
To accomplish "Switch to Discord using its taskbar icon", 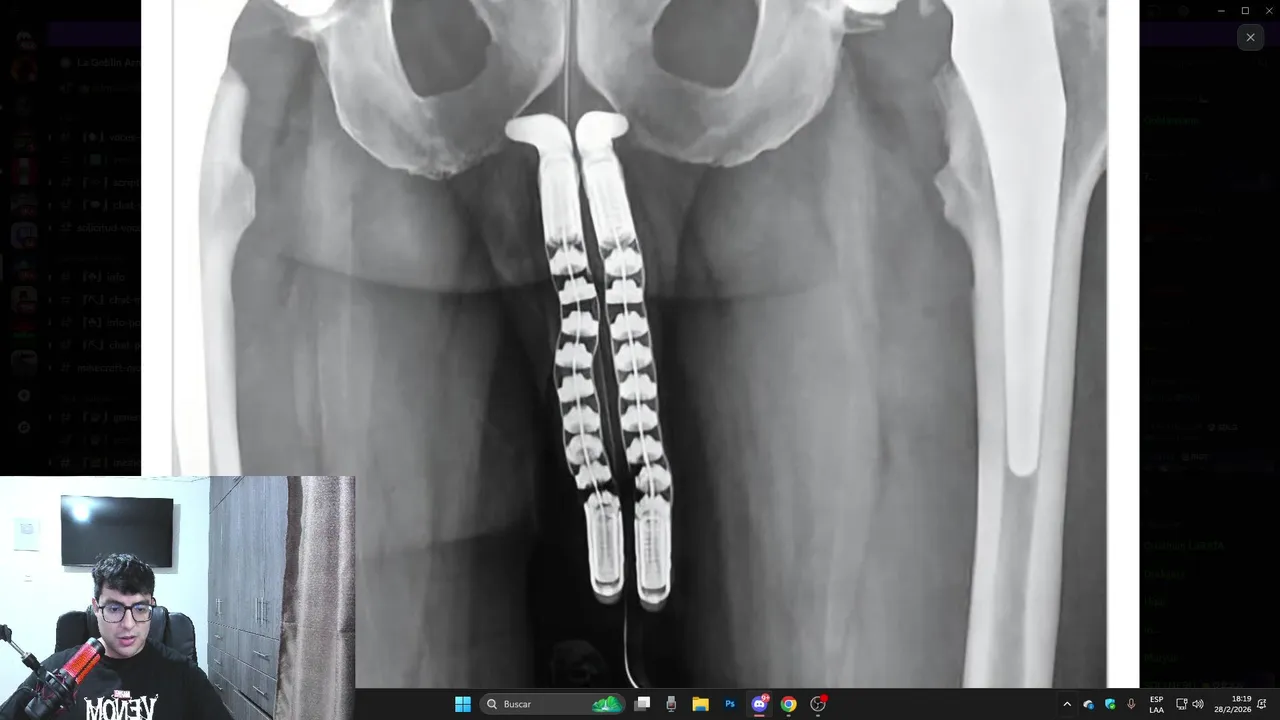I will pyautogui.click(x=759, y=704).
